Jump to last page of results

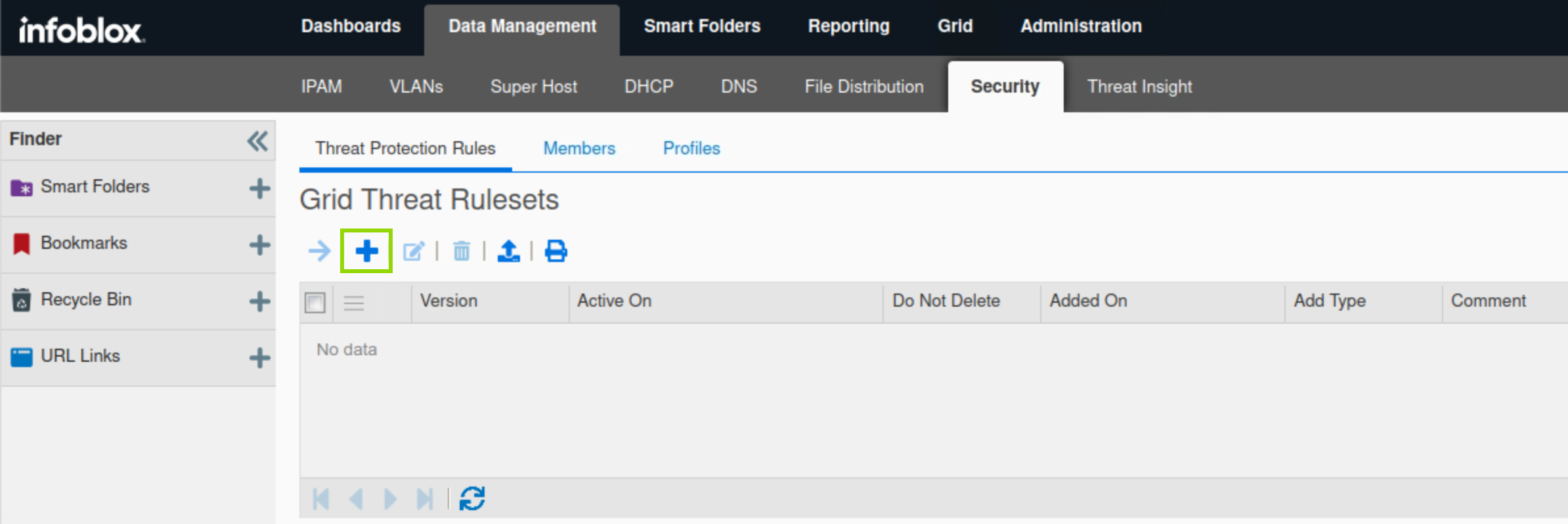pos(425,498)
